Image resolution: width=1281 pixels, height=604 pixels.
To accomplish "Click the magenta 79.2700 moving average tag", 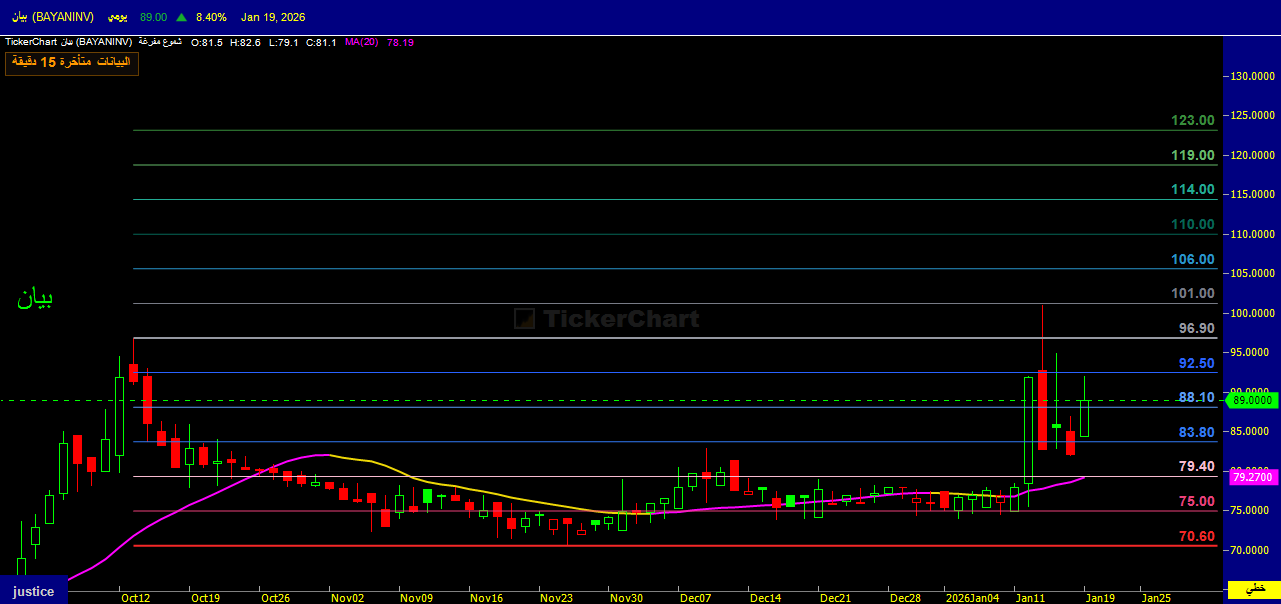I will (x=1251, y=478).
